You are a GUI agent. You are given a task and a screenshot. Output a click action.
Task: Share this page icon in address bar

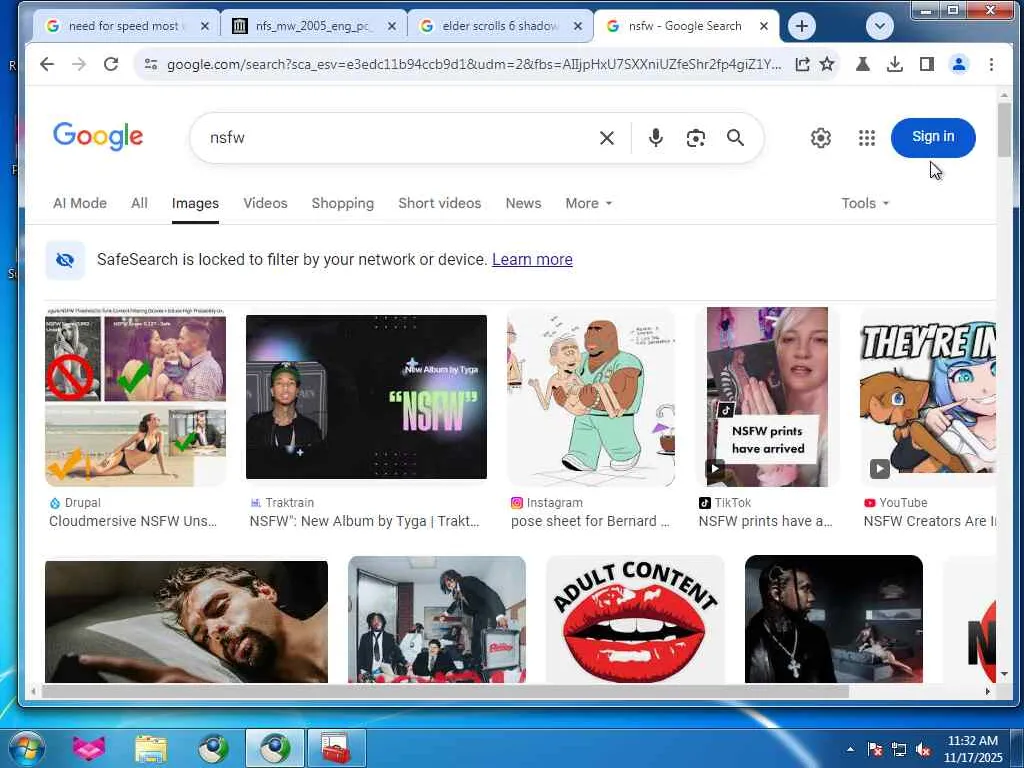(803, 64)
